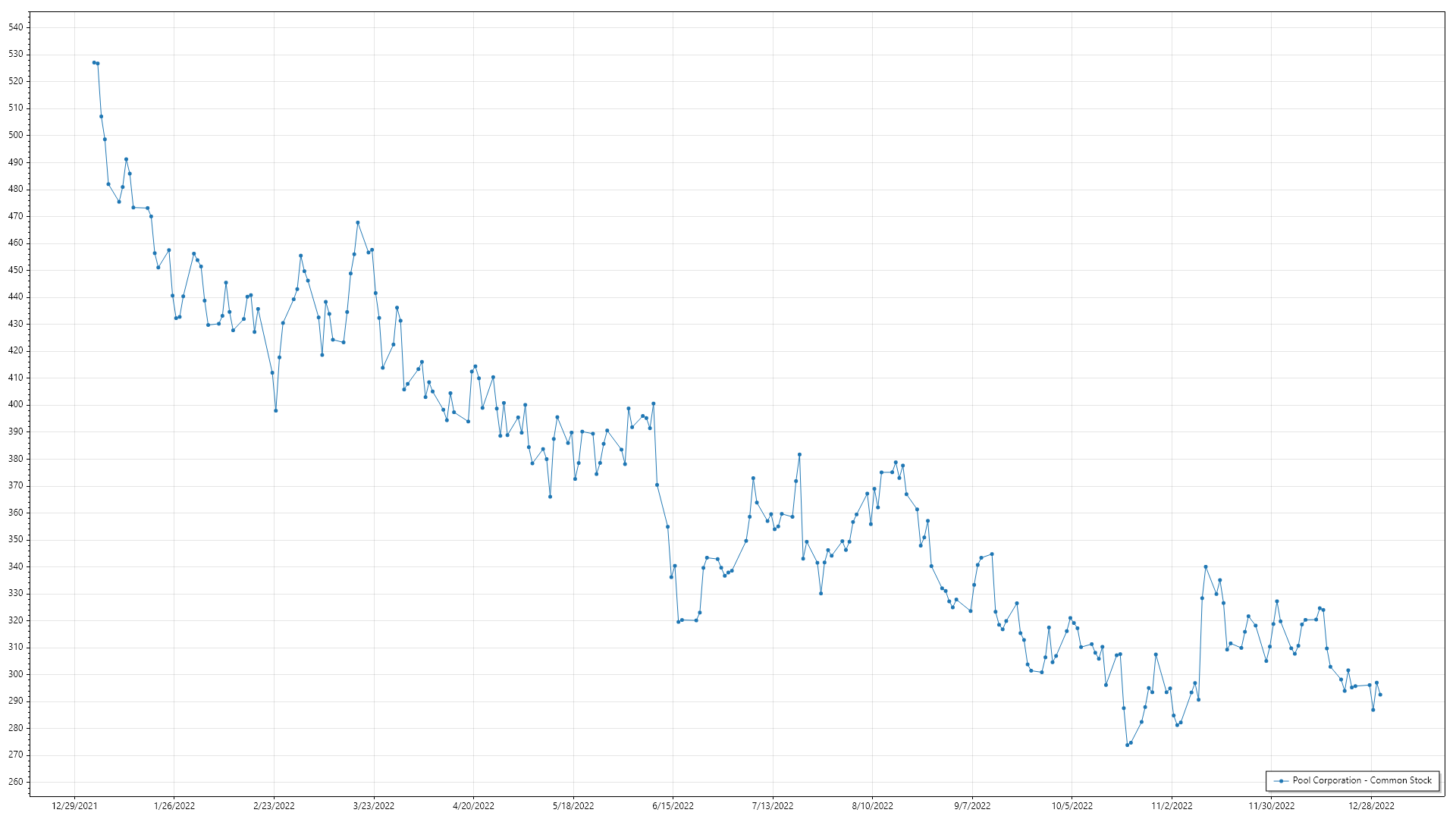Viewport: 1456px width, 819px height.
Task: Click the 6/15/2022 x-axis date label
Action: (673, 806)
